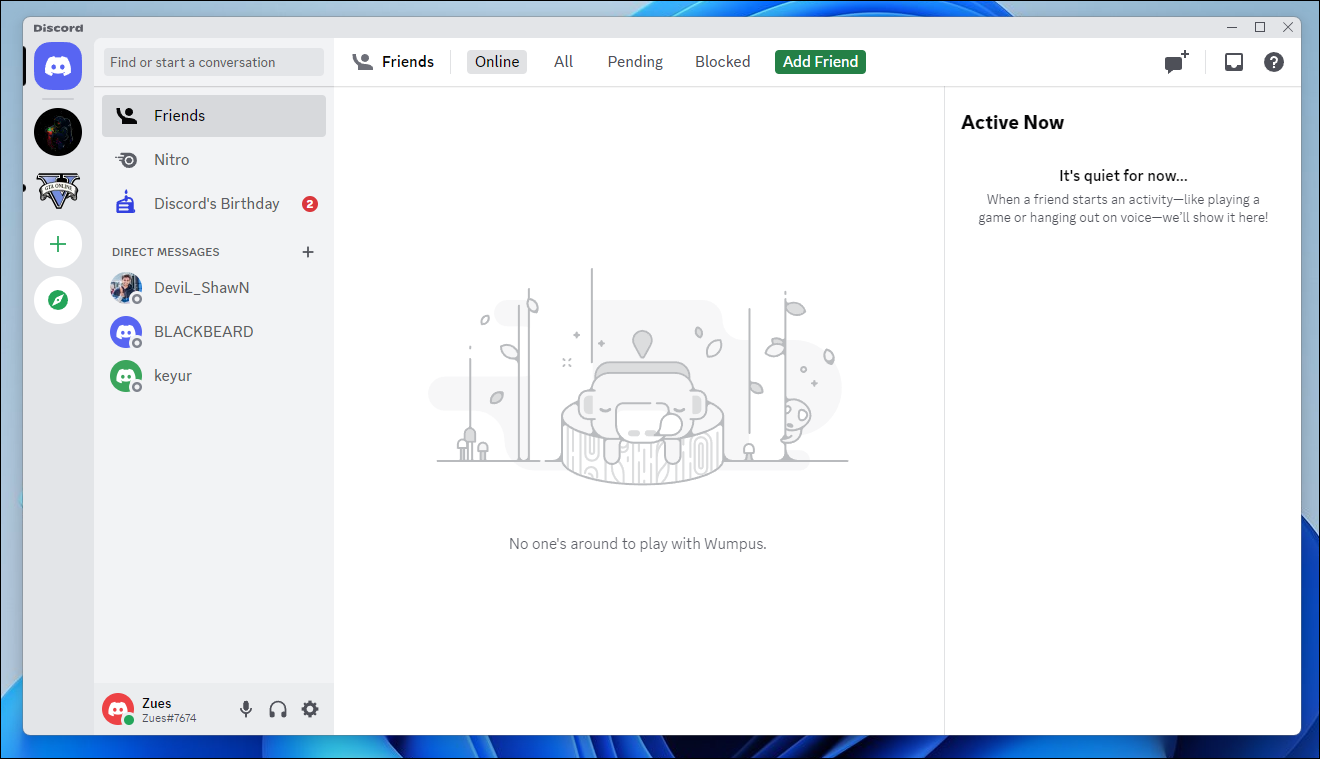Screen dimensions: 1320x759
Task: Open direct message with DeviL_ShawN
Action: click(x=202, y=288)
